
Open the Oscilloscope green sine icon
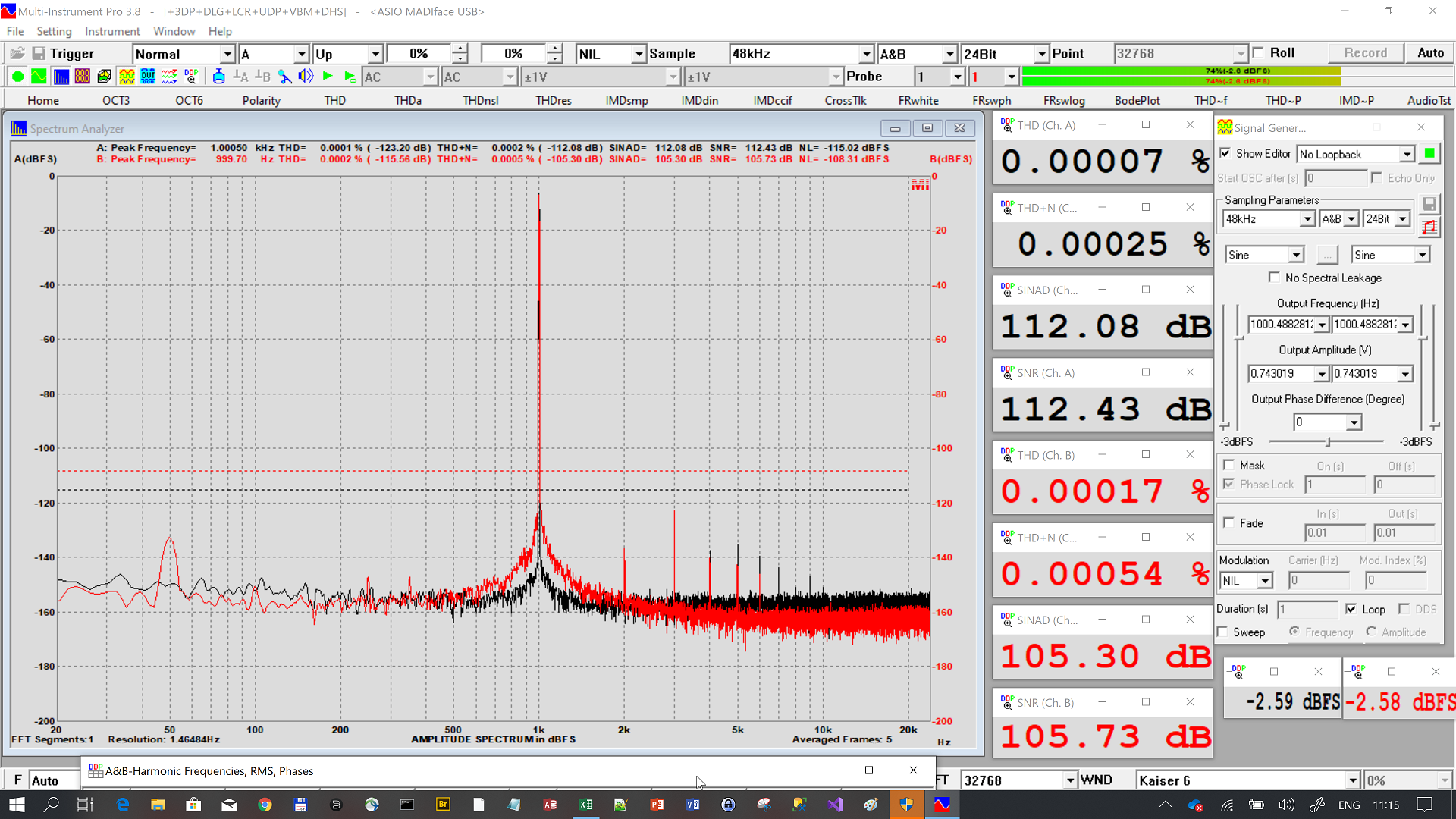[39, 77]
